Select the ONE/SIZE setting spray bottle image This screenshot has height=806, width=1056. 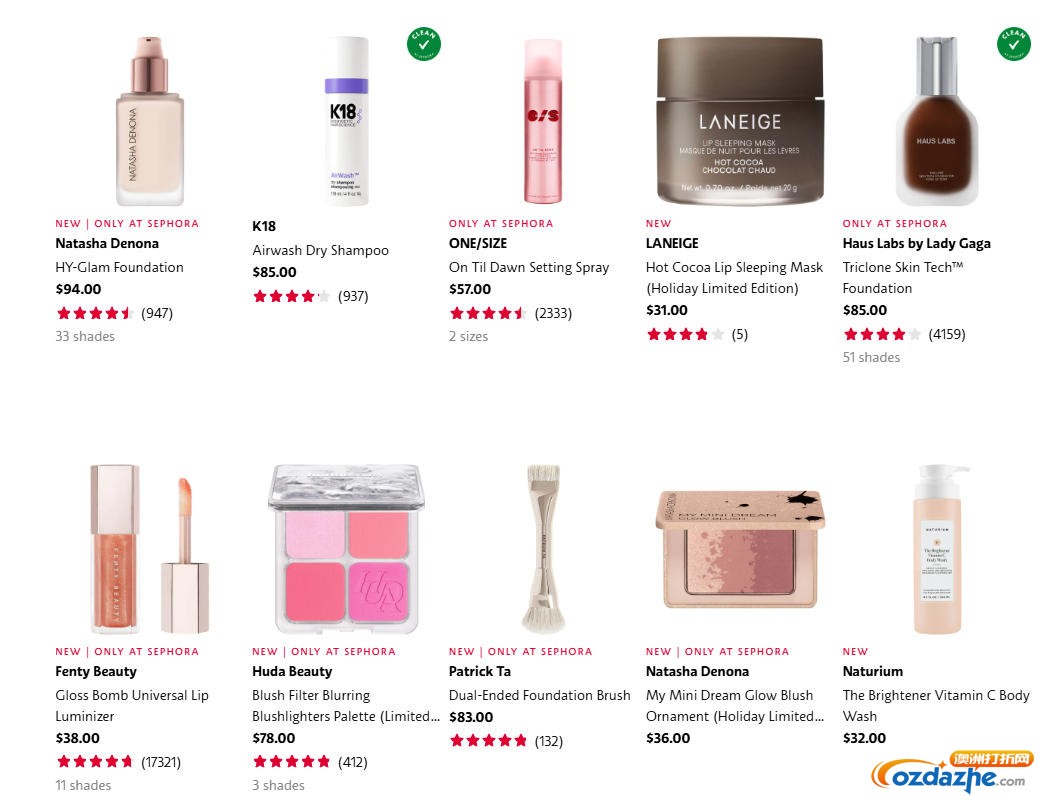coord(543,120)
